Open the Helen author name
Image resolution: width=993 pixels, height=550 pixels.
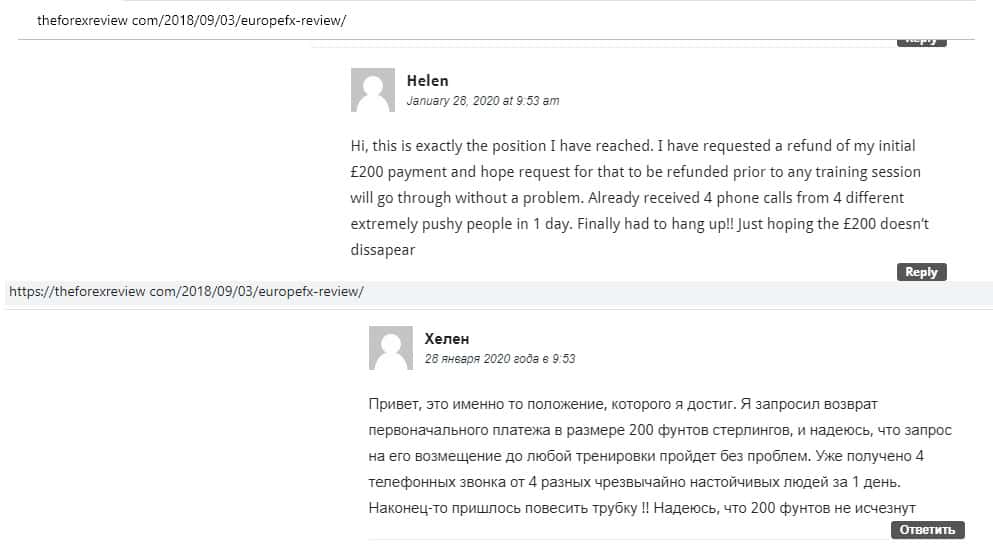tap(427, 80)
